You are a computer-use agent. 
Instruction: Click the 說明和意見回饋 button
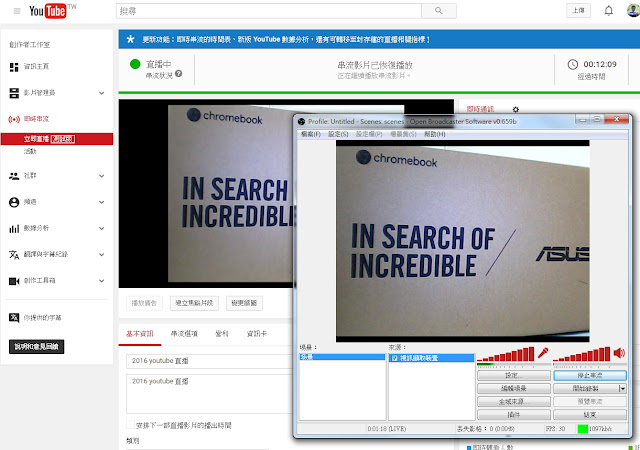point(36,347)
